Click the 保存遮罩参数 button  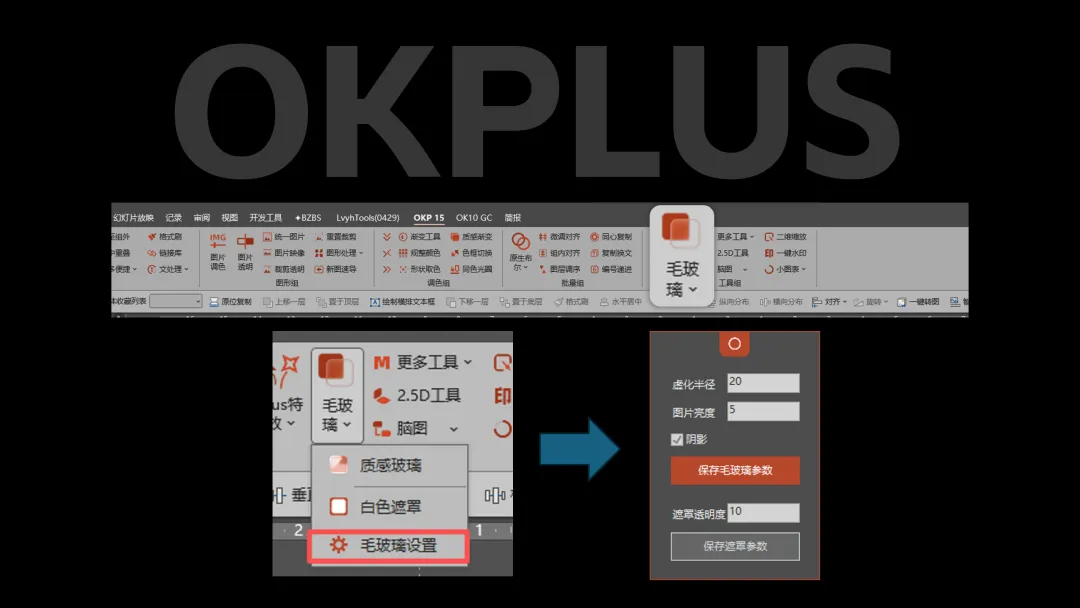pyautogui.click(x=735, y=546)
